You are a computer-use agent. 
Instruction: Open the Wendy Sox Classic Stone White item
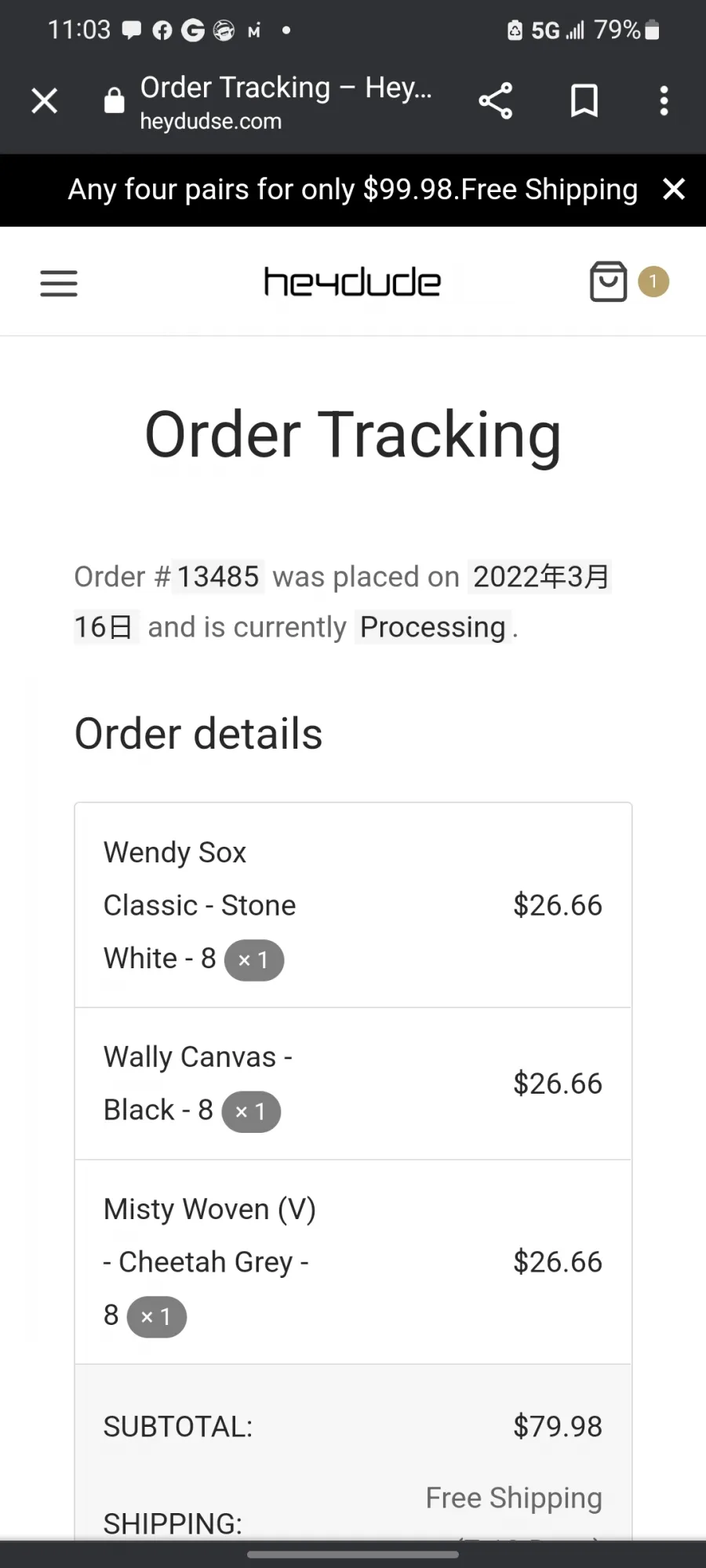click(x=200, y=906)
